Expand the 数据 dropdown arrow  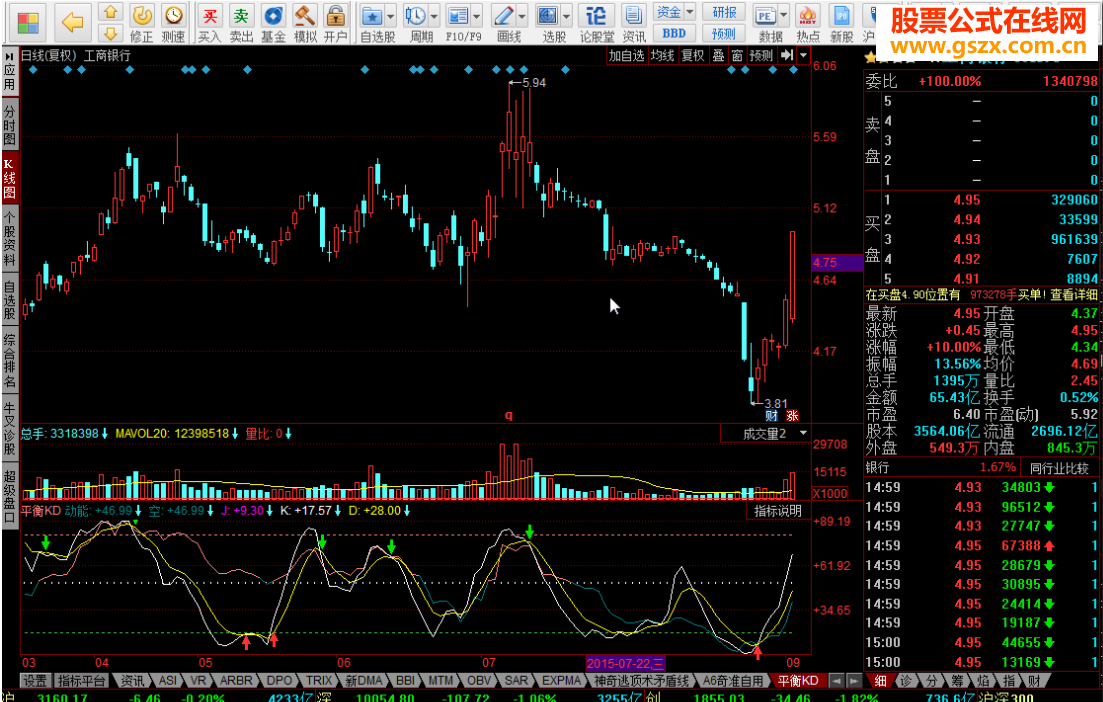pyautogui.click(x=784, y=15)
